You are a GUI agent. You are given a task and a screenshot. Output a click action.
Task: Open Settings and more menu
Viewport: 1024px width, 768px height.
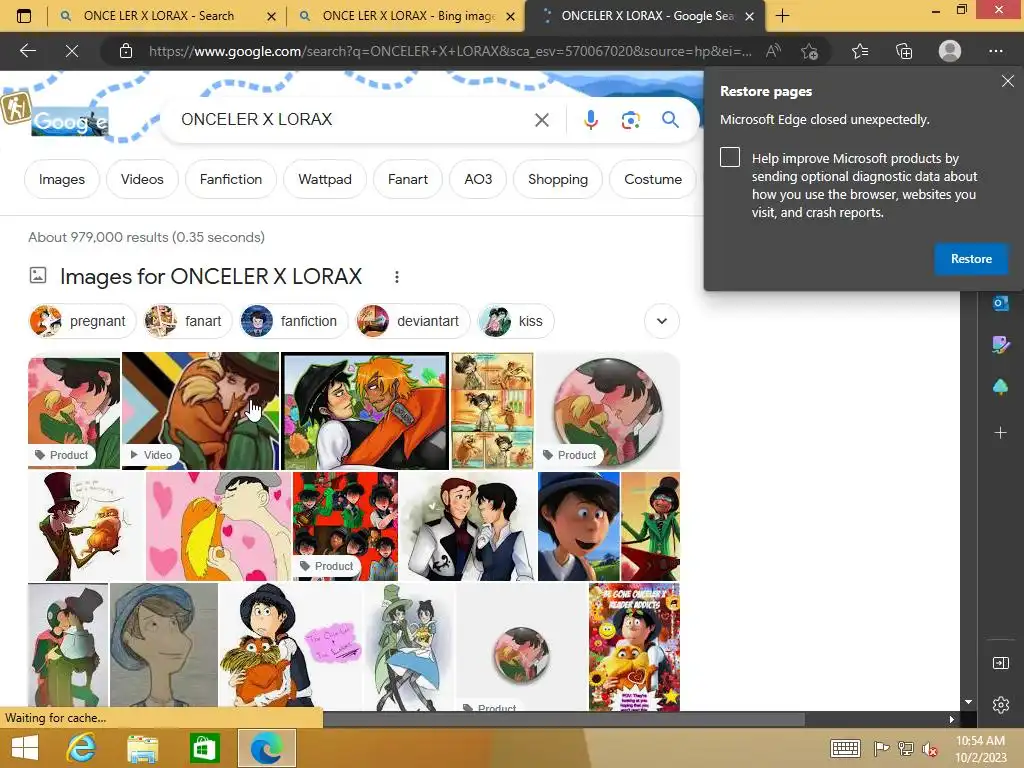(x=995, y=51)
